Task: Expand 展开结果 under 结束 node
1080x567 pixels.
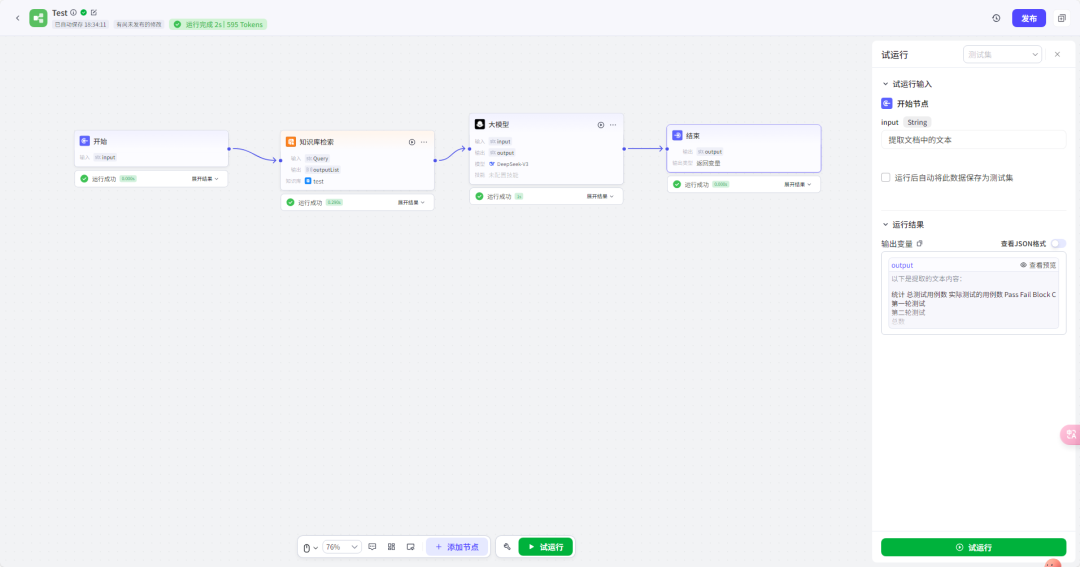Action: (x=798, y=185)
